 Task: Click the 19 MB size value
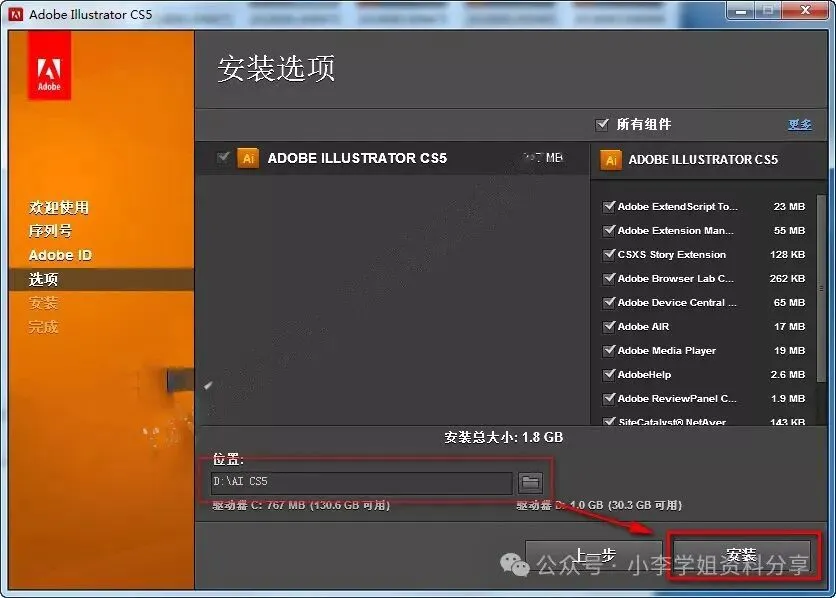(789, 350)
